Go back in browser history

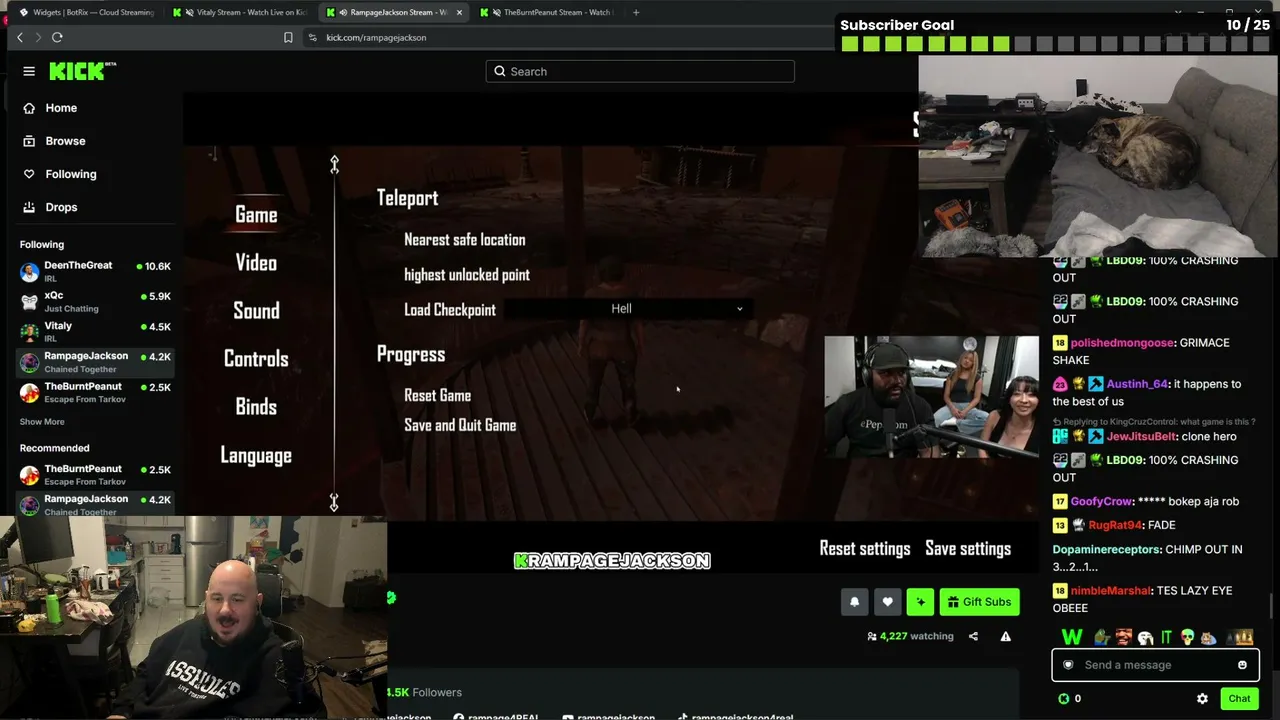click(20, 37)
